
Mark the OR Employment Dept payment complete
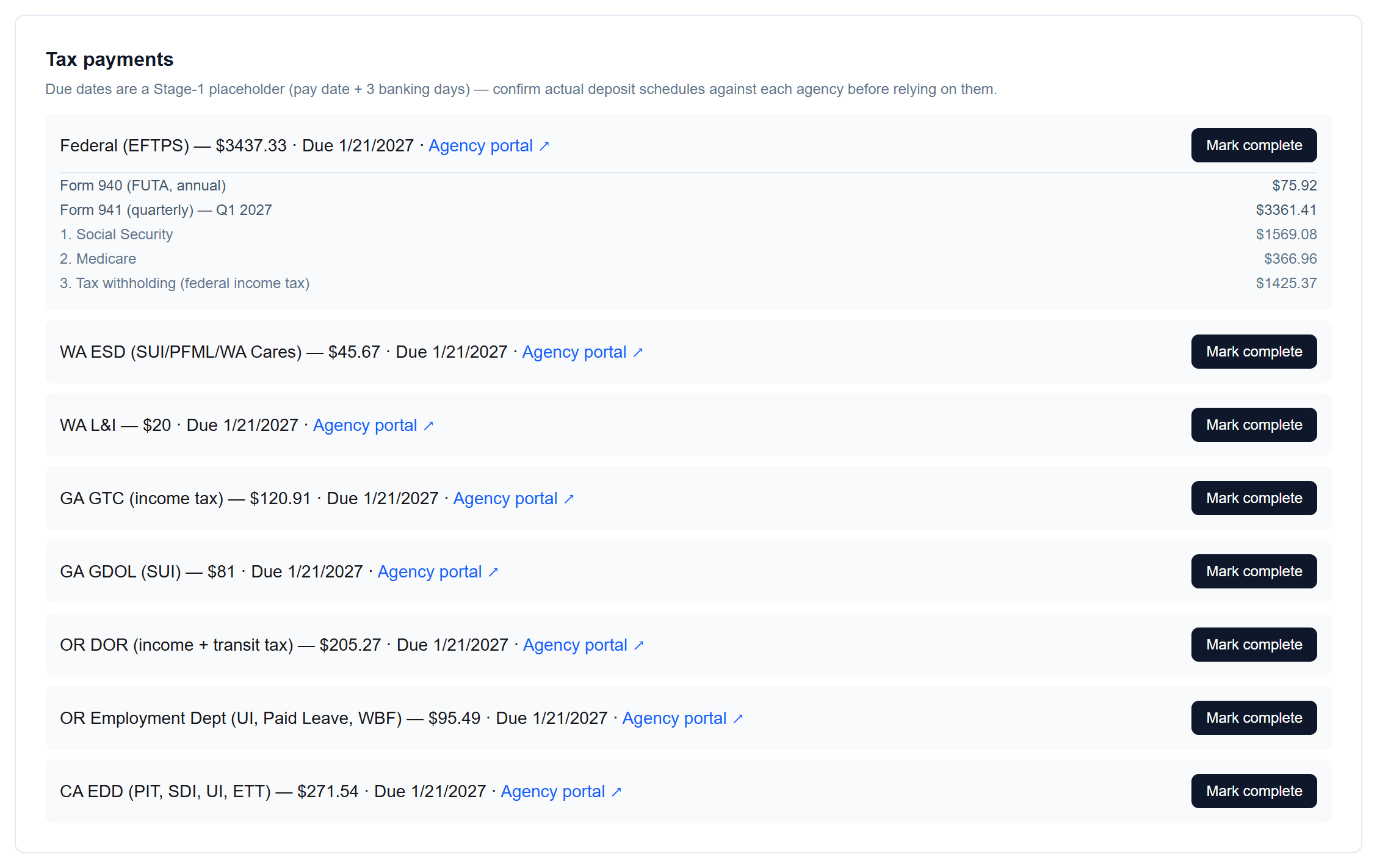coord(1254,718)
